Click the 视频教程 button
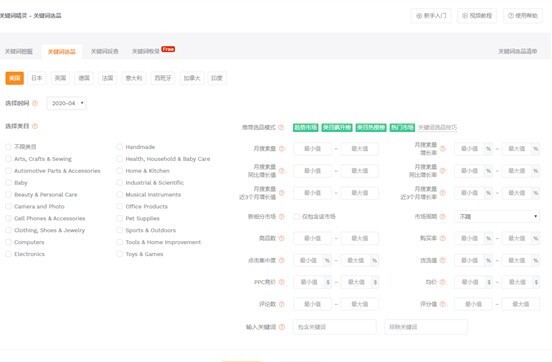The width and height of the screenshot is (552, 362). coord(477,16)
